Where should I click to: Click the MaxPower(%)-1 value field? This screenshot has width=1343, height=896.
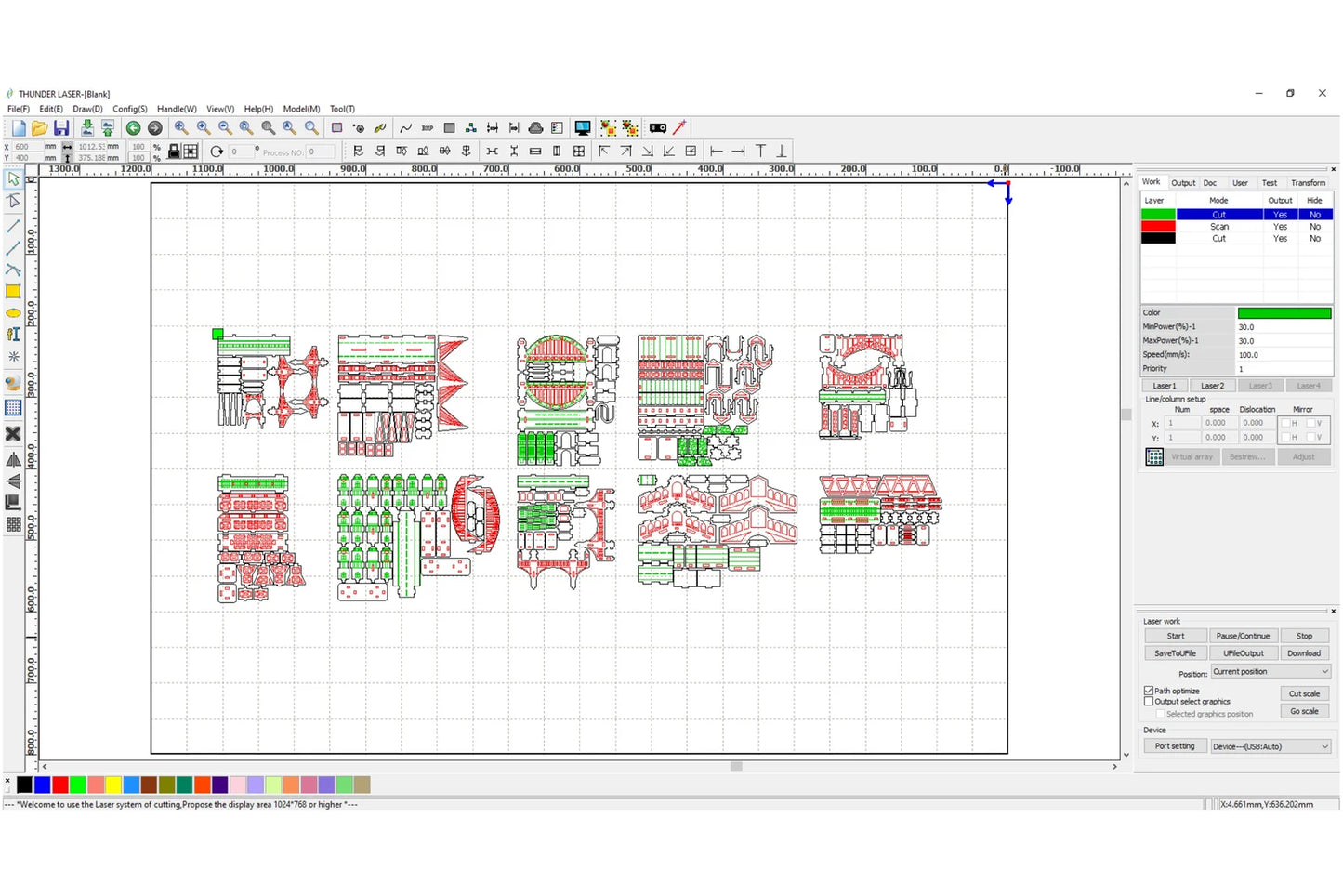click(1284, 341)
